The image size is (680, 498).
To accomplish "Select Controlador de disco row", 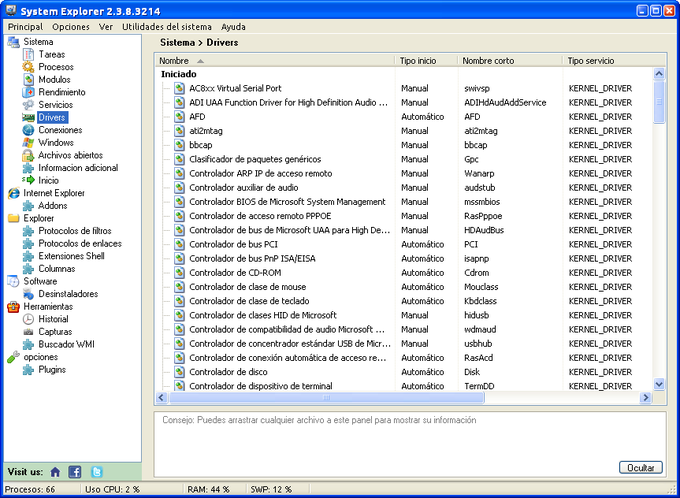I will (403, 372).
